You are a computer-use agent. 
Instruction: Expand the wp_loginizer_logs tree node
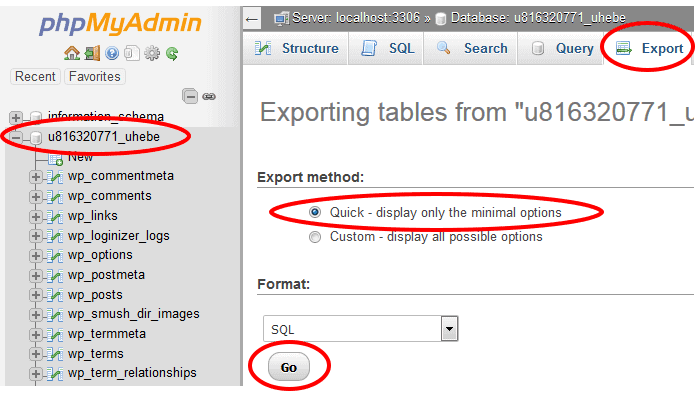click(x=36, y=236)
